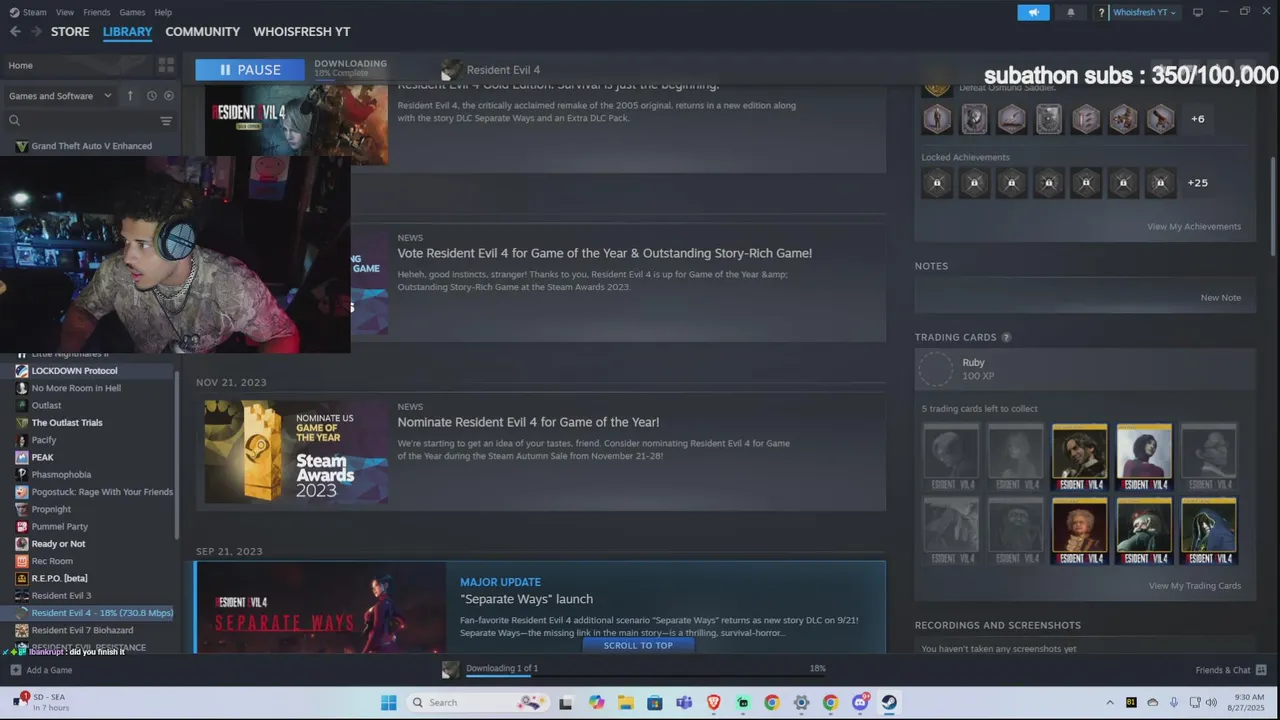Open Brave browser icon in taskbar

coord(713,703)
